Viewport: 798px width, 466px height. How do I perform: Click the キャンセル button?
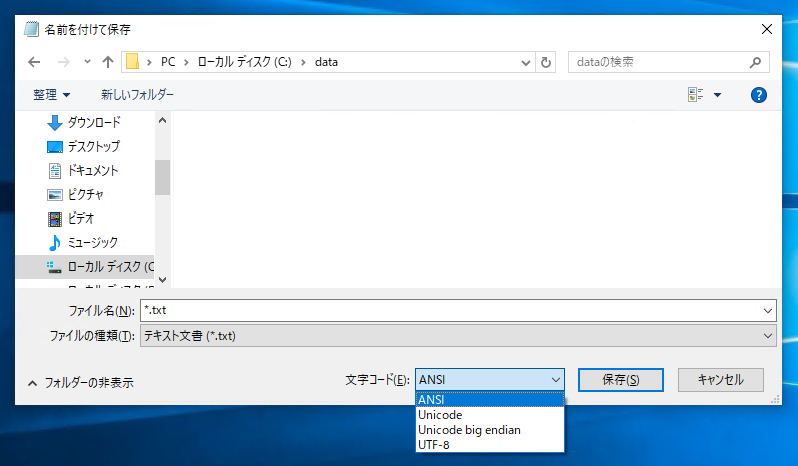pyautogui.click(x=721, y=380)
